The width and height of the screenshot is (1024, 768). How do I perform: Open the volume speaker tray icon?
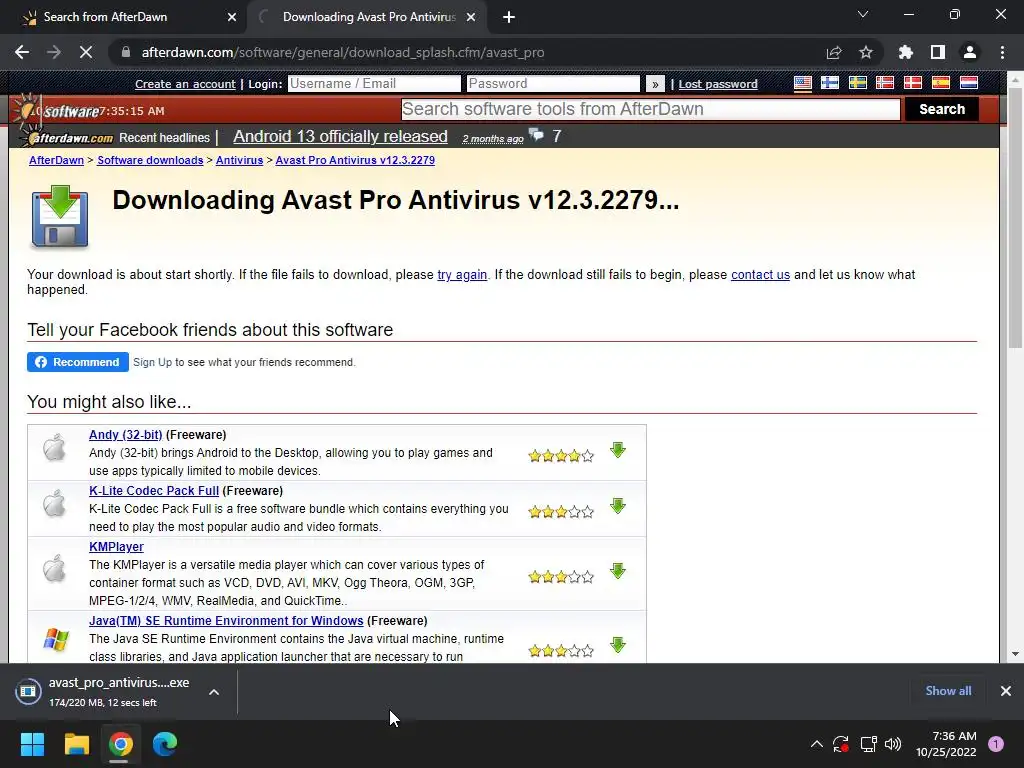click(893, 744)
